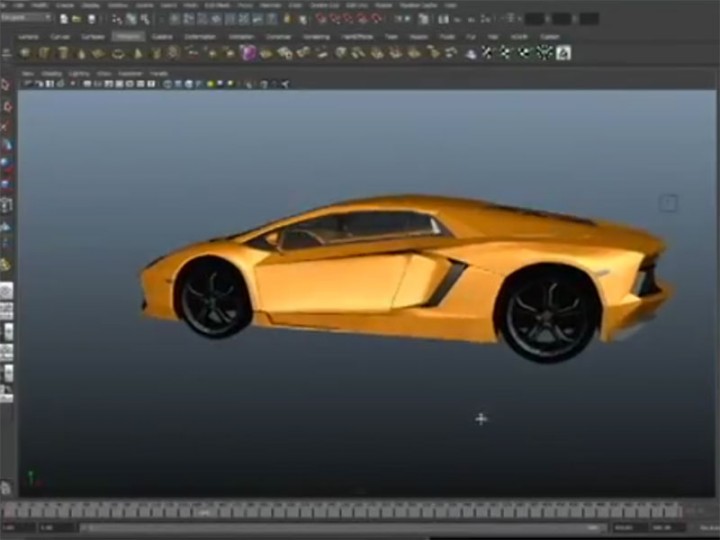Open the Help menu
The height and width of the screenshot is (540, 720).
[x=451, y=6]
